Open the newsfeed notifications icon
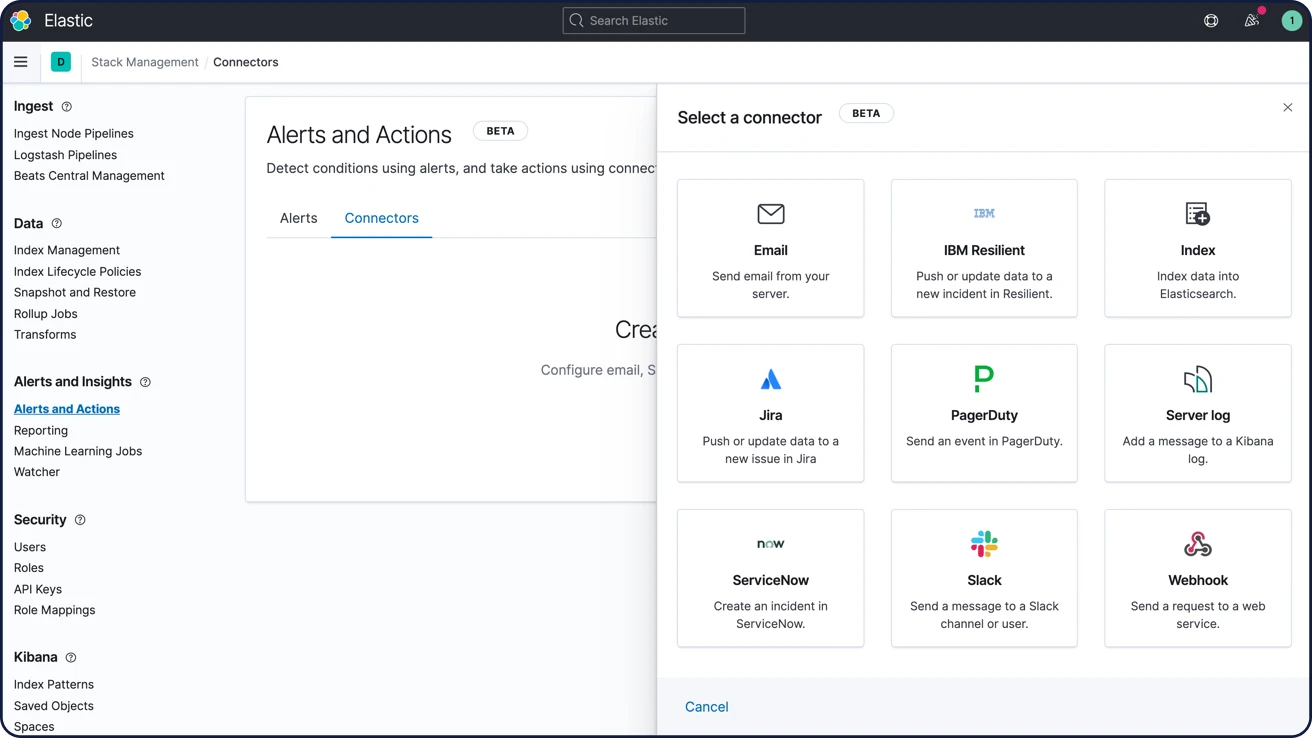 1251,20
